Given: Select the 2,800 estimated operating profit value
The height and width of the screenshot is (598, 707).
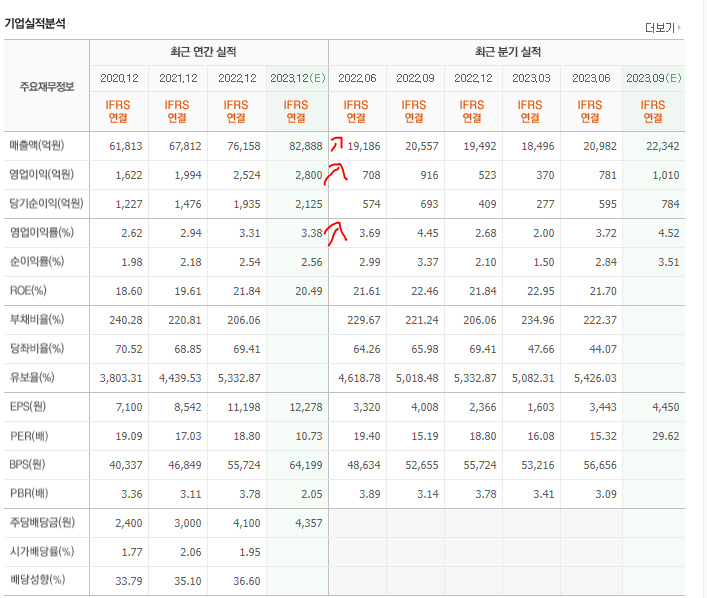Looking at the screenshot, I should pos(309,175).
